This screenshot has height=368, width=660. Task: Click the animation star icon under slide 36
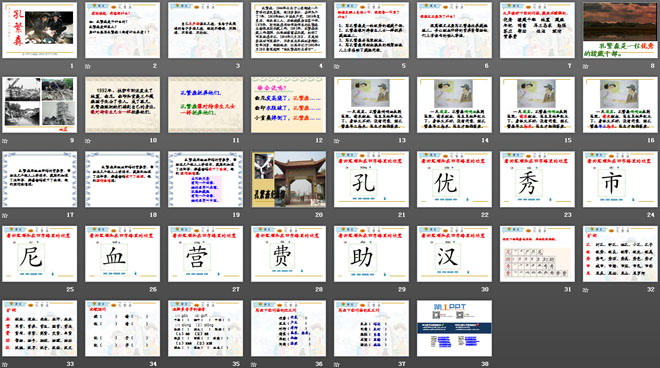point(254,364)
